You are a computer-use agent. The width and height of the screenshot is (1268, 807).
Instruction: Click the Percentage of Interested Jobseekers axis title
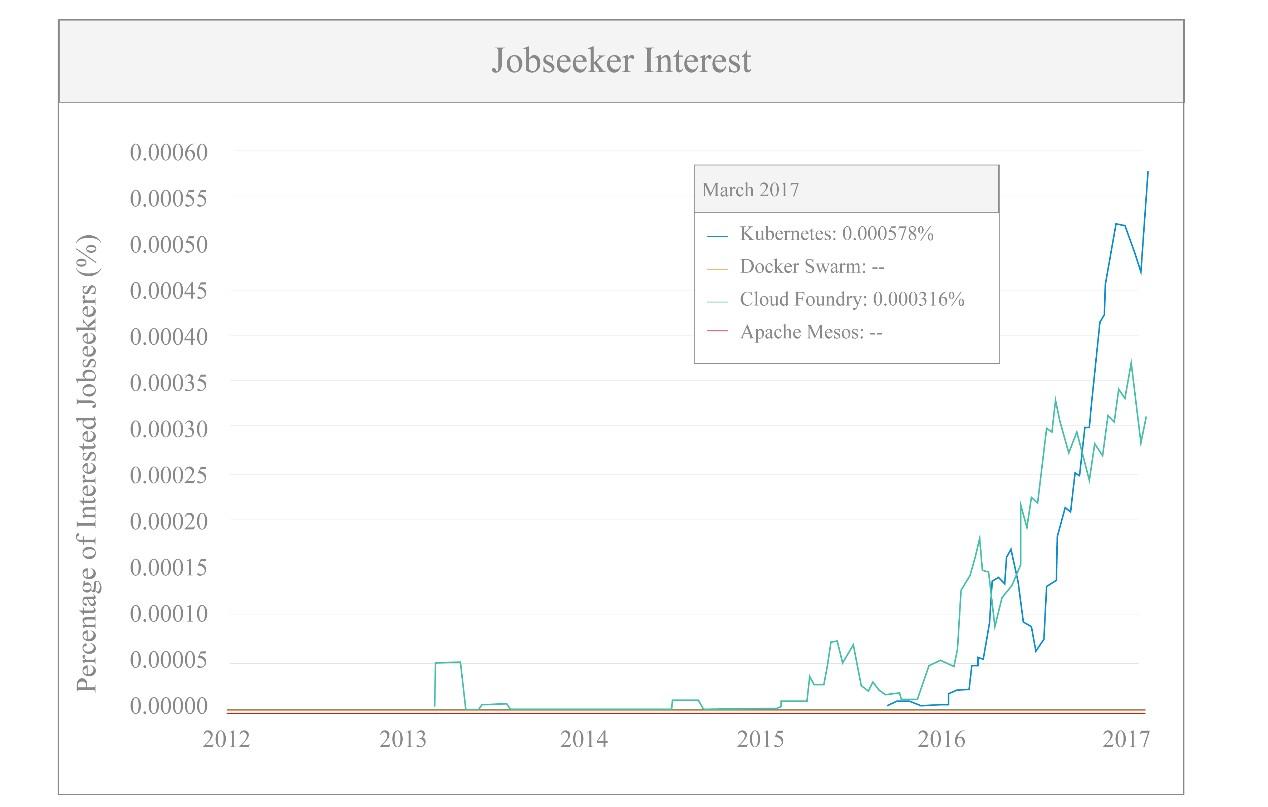pyautogui.click(x=88, y=462)
